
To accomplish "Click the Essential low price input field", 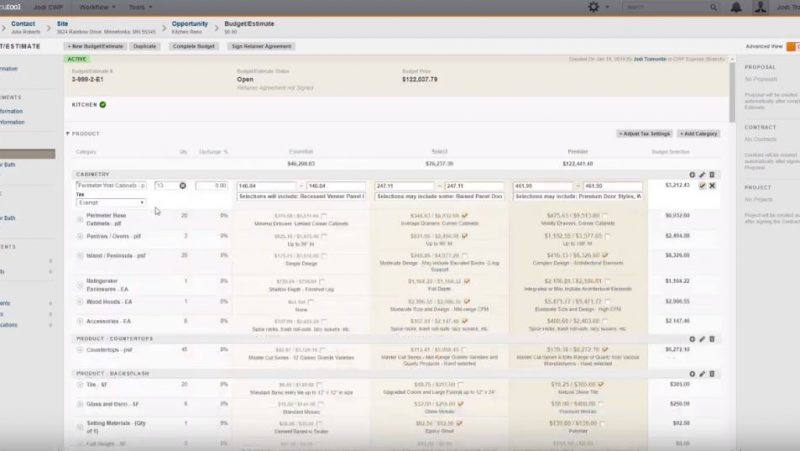I will [267, 186].
